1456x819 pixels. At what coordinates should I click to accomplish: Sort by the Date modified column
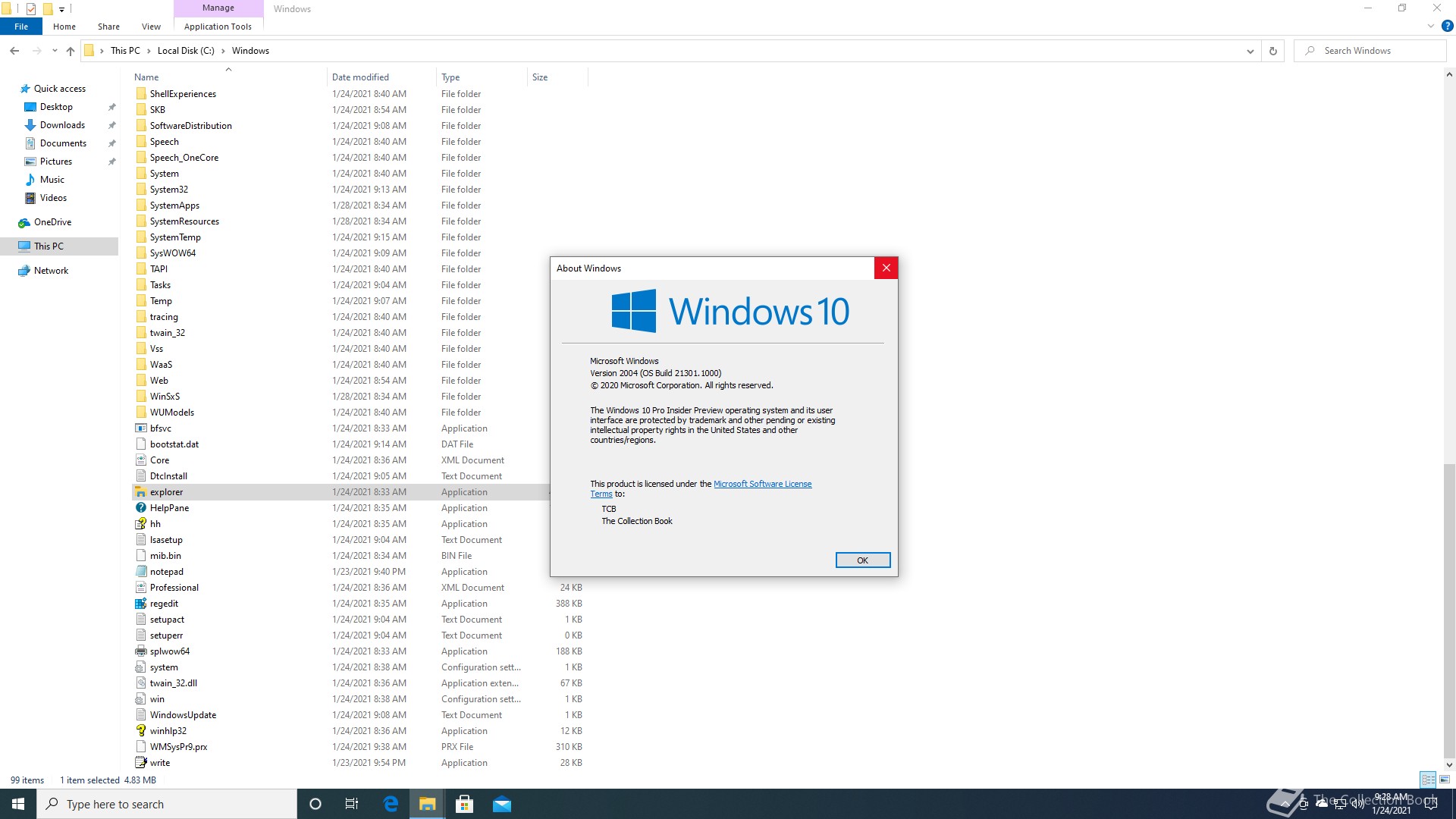pyautogui.click(x=381, y=77)
